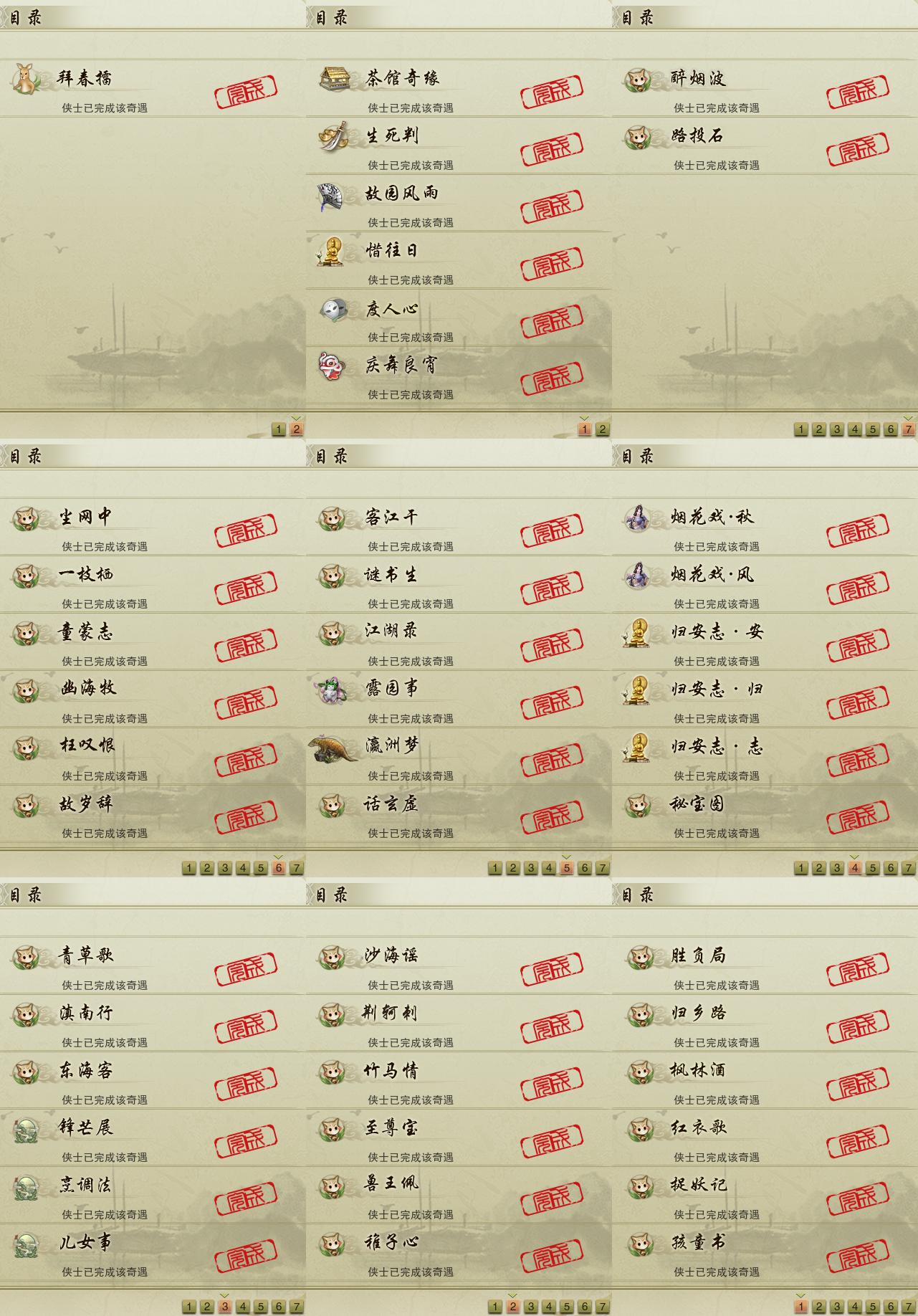Click the red lion icon for 庆舞良宵
Viewport: 918px width, 1316px height.
(x=331, y=366)
